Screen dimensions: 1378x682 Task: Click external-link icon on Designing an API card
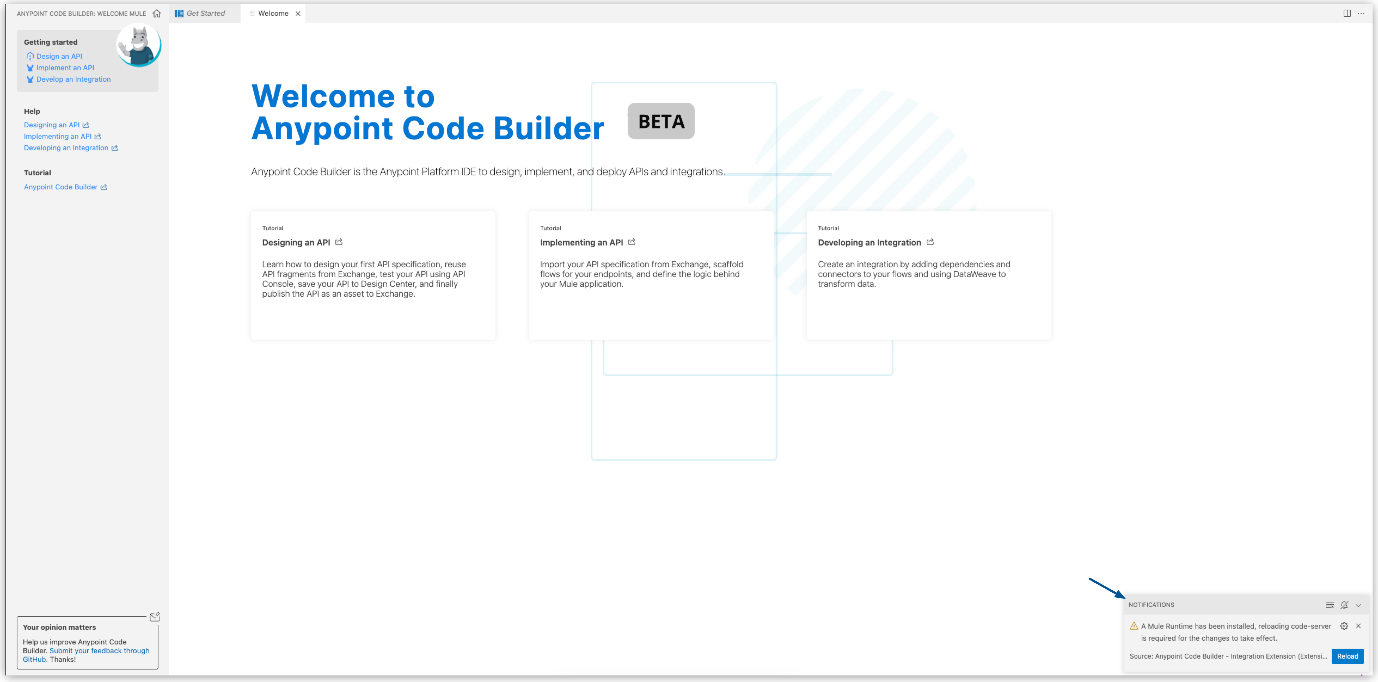point(339,242)
